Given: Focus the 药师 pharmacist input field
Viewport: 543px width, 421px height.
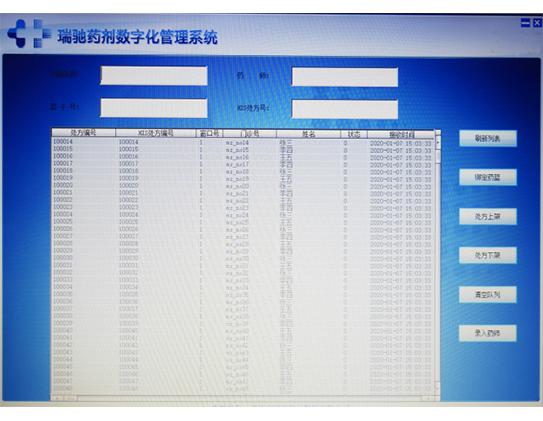Looking at the screenshot, I should click(345, 77).
